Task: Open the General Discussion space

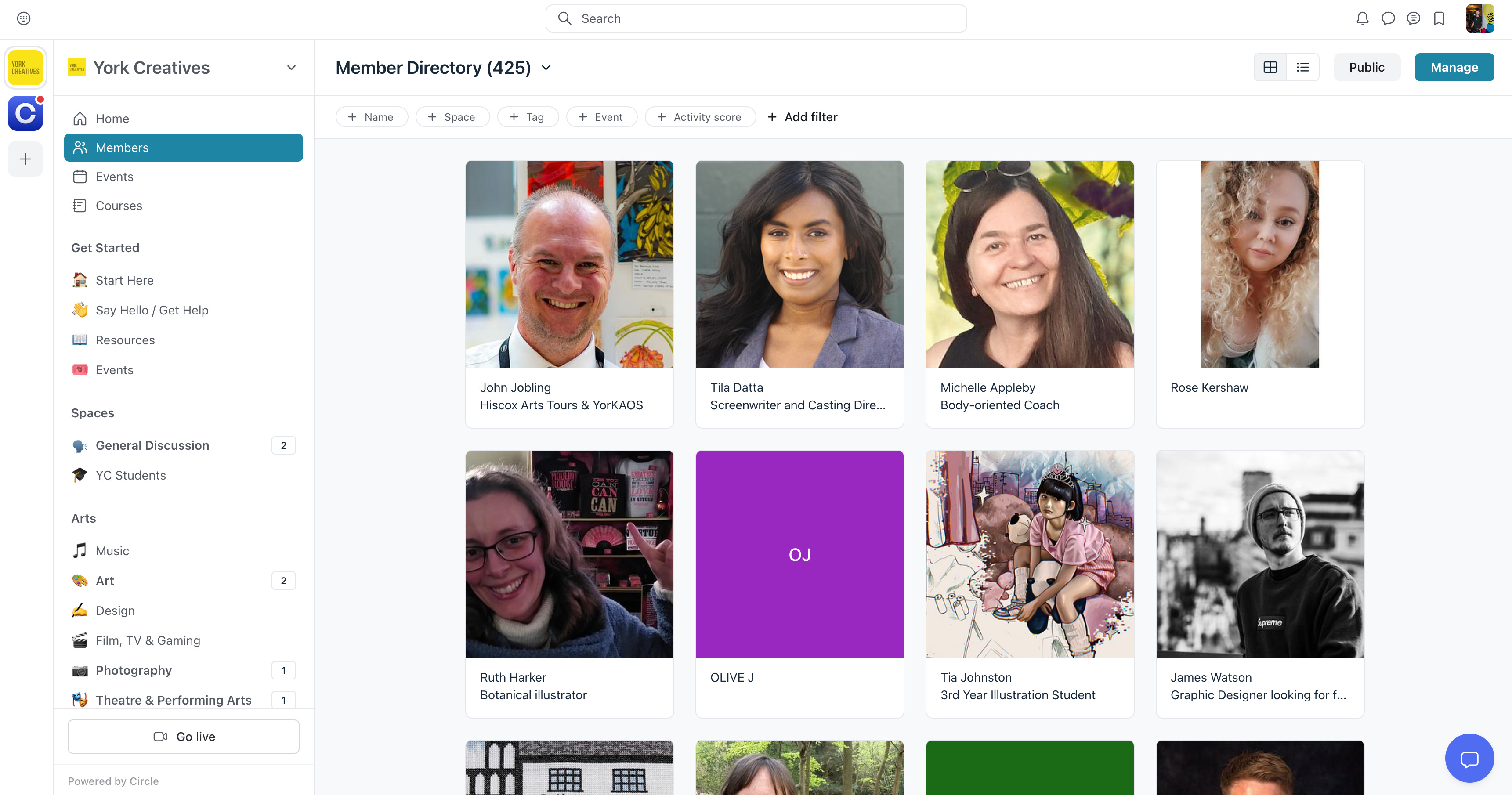Action: click(184, 445)
